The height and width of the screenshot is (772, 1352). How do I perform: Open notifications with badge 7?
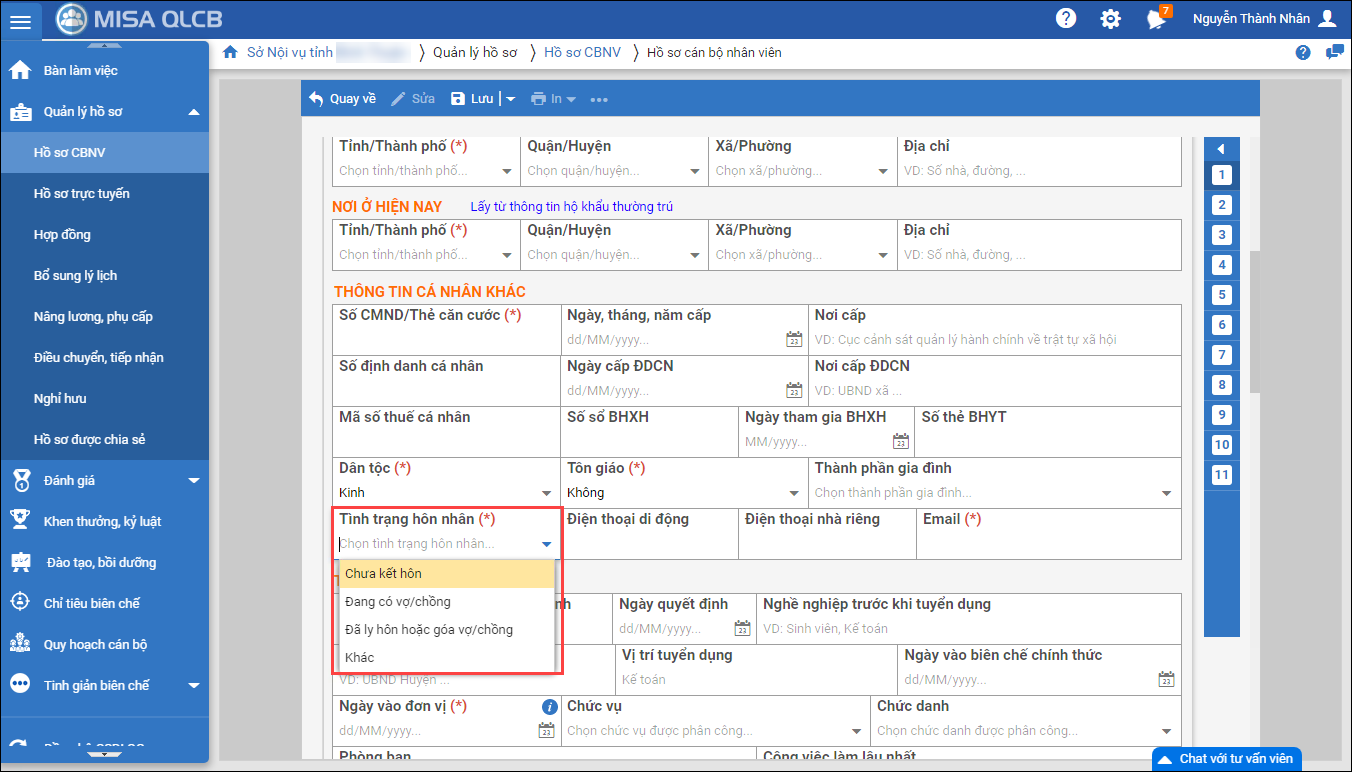(1157, 18)
